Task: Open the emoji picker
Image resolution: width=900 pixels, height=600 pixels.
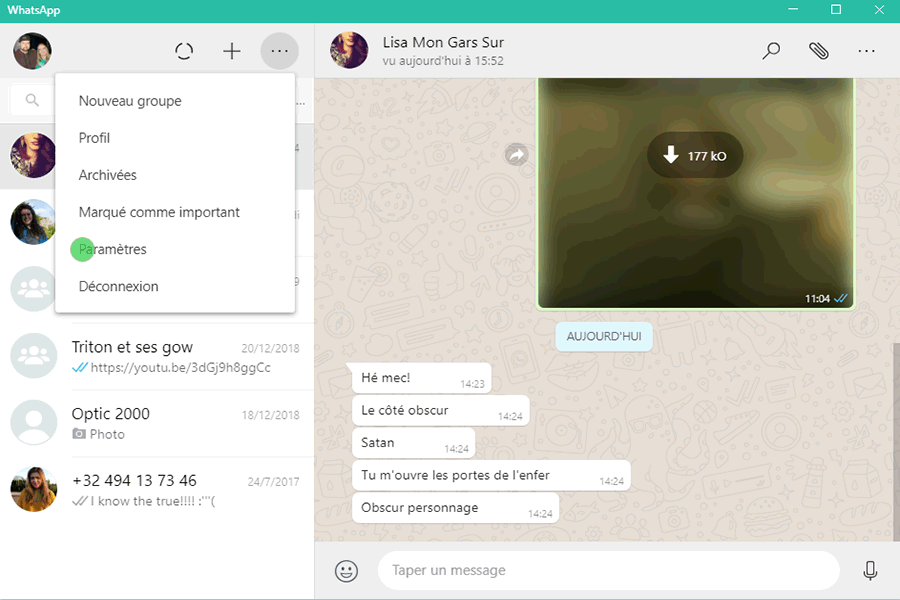Action: pos(346,570)
